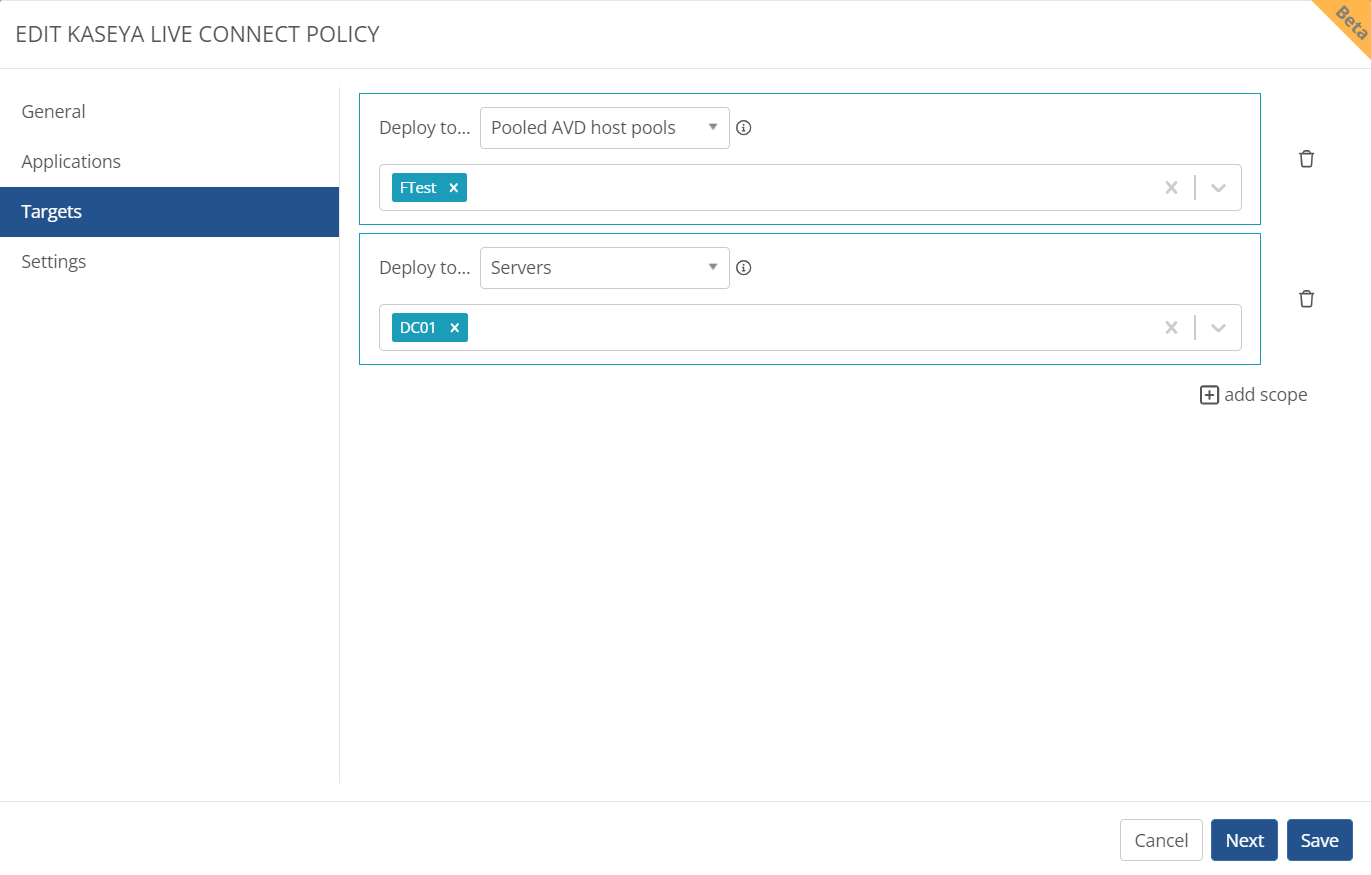Image resolution: width=1371 pixels, height=875 pixels.
Task: Clear all selections in FTest field
Action: tap(1171, 188)
